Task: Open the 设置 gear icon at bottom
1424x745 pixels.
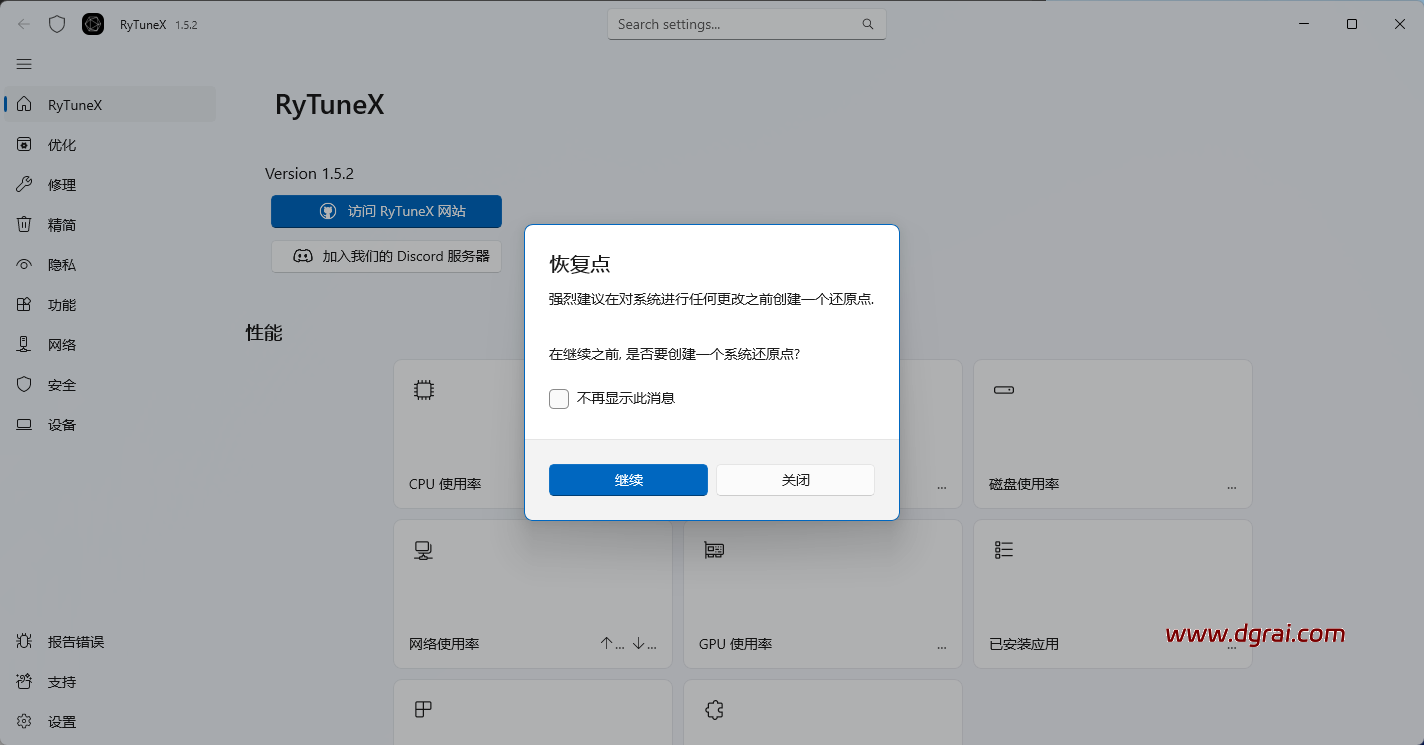Action: [x=24, y=721]
